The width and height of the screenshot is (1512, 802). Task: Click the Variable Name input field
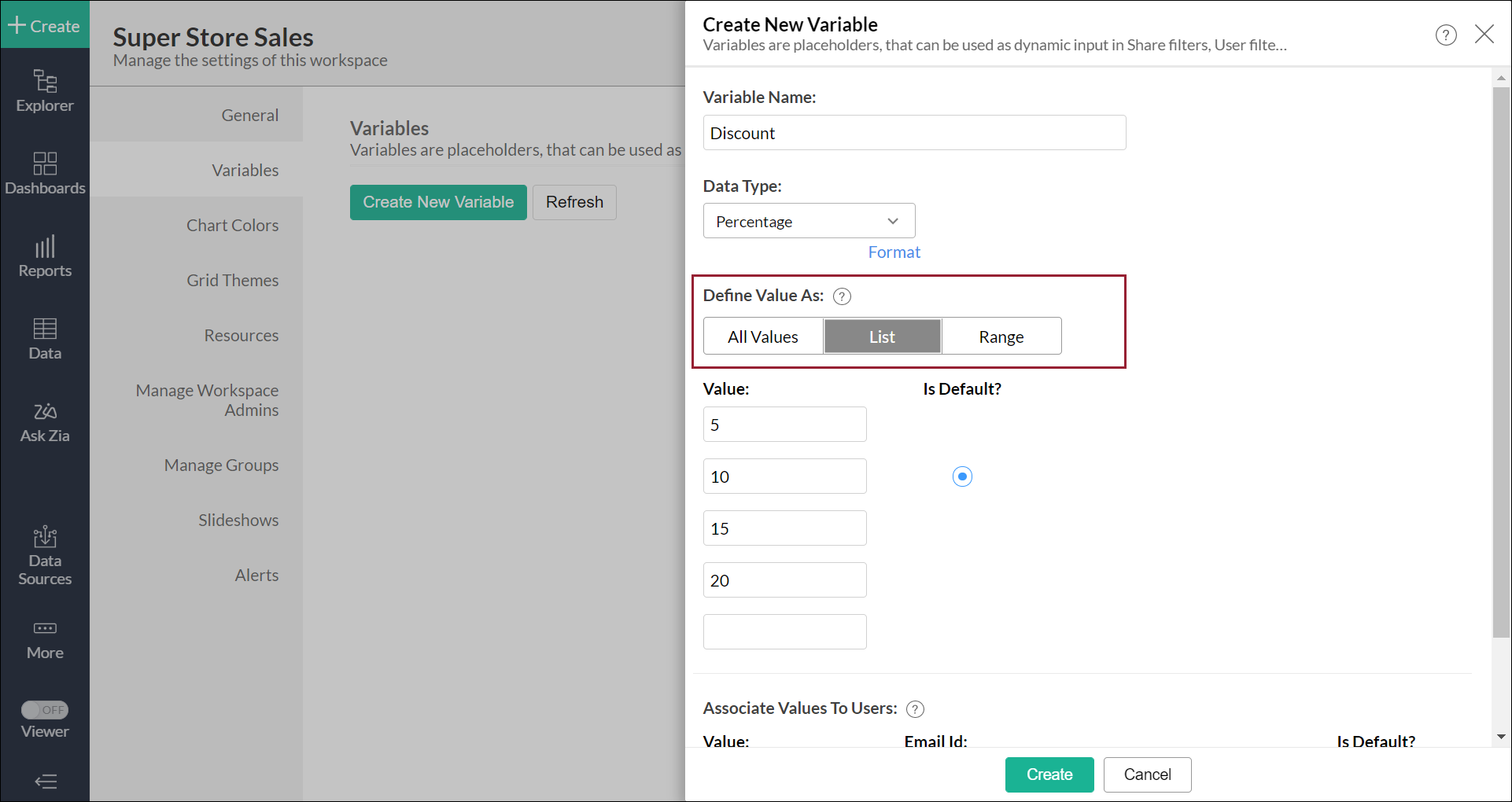pos(914,133)
